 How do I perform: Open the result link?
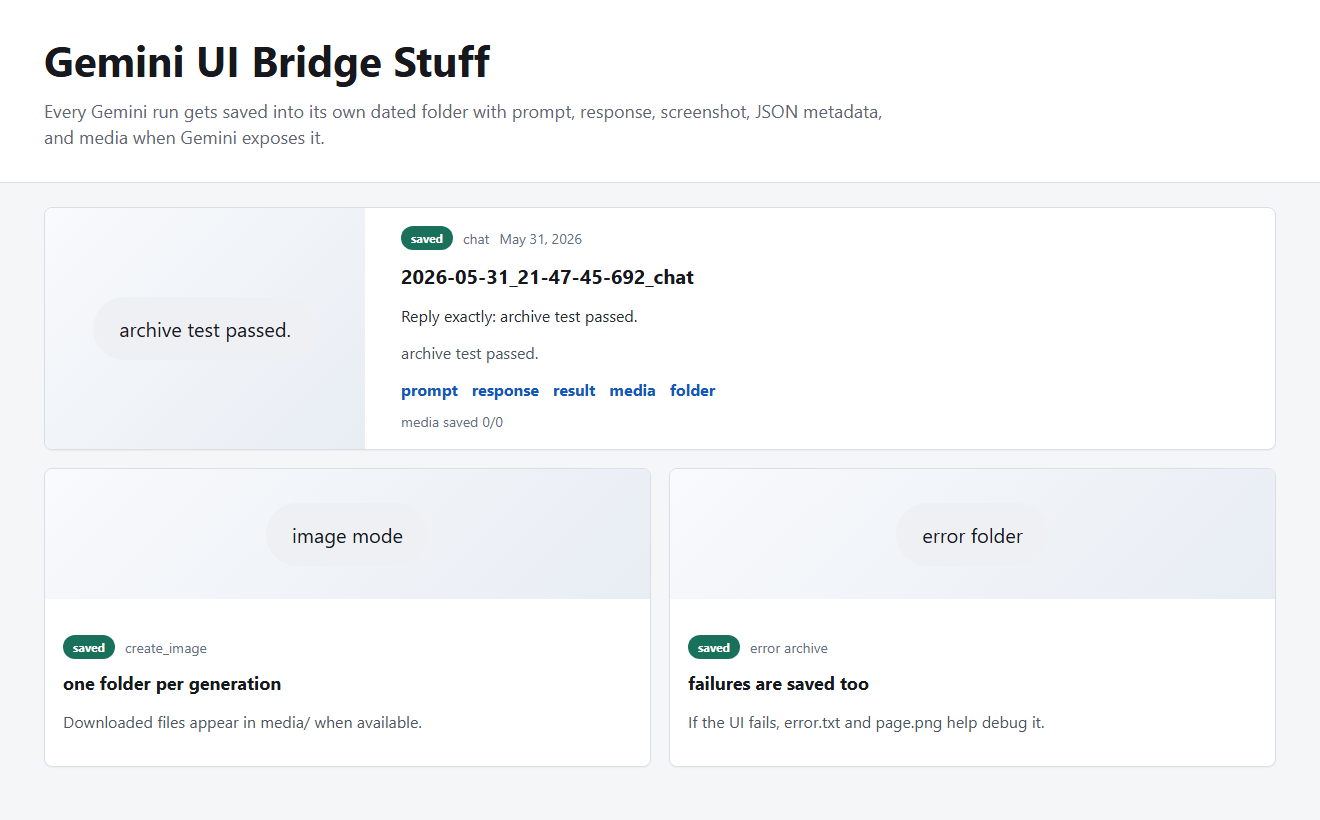pos(574,391)
